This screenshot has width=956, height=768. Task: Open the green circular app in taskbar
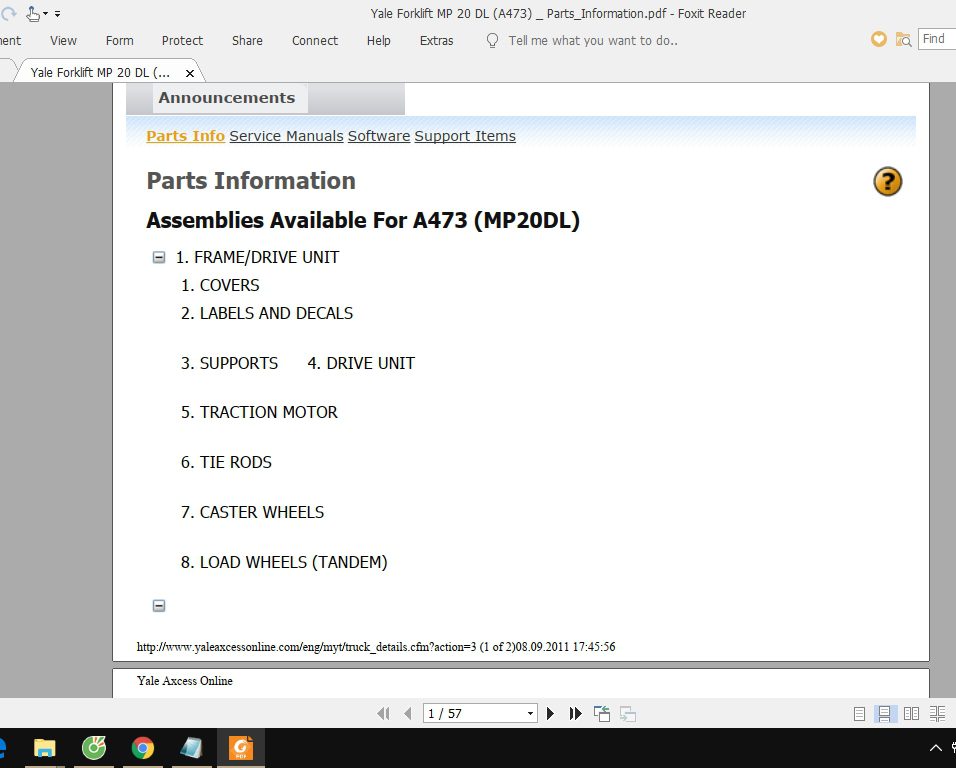94,748
